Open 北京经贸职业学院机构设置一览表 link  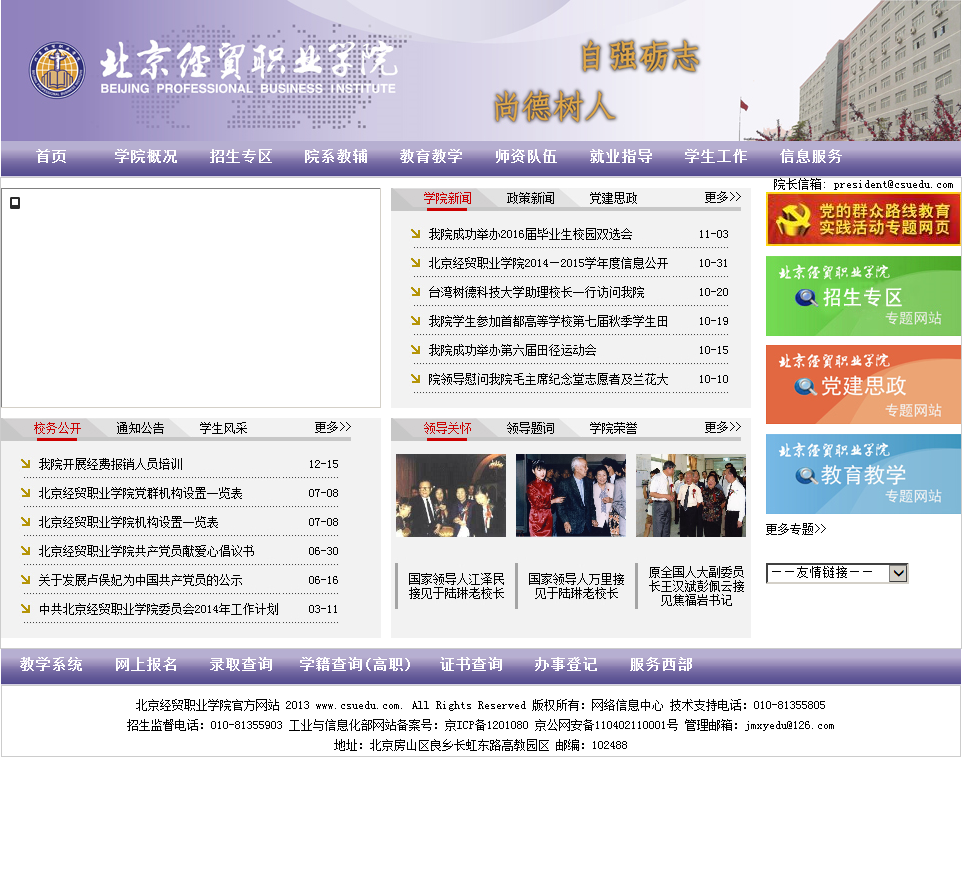click(x=128, y=522)
